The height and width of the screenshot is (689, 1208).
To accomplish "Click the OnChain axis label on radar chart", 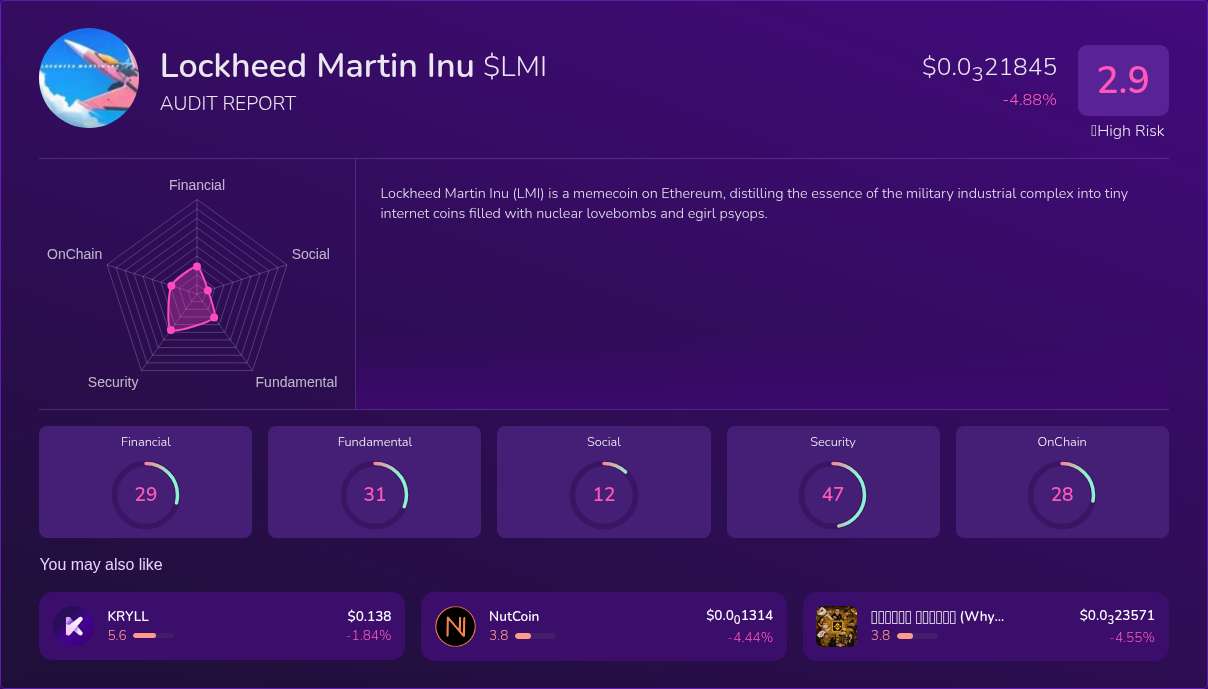I will (x=75, y=254).
